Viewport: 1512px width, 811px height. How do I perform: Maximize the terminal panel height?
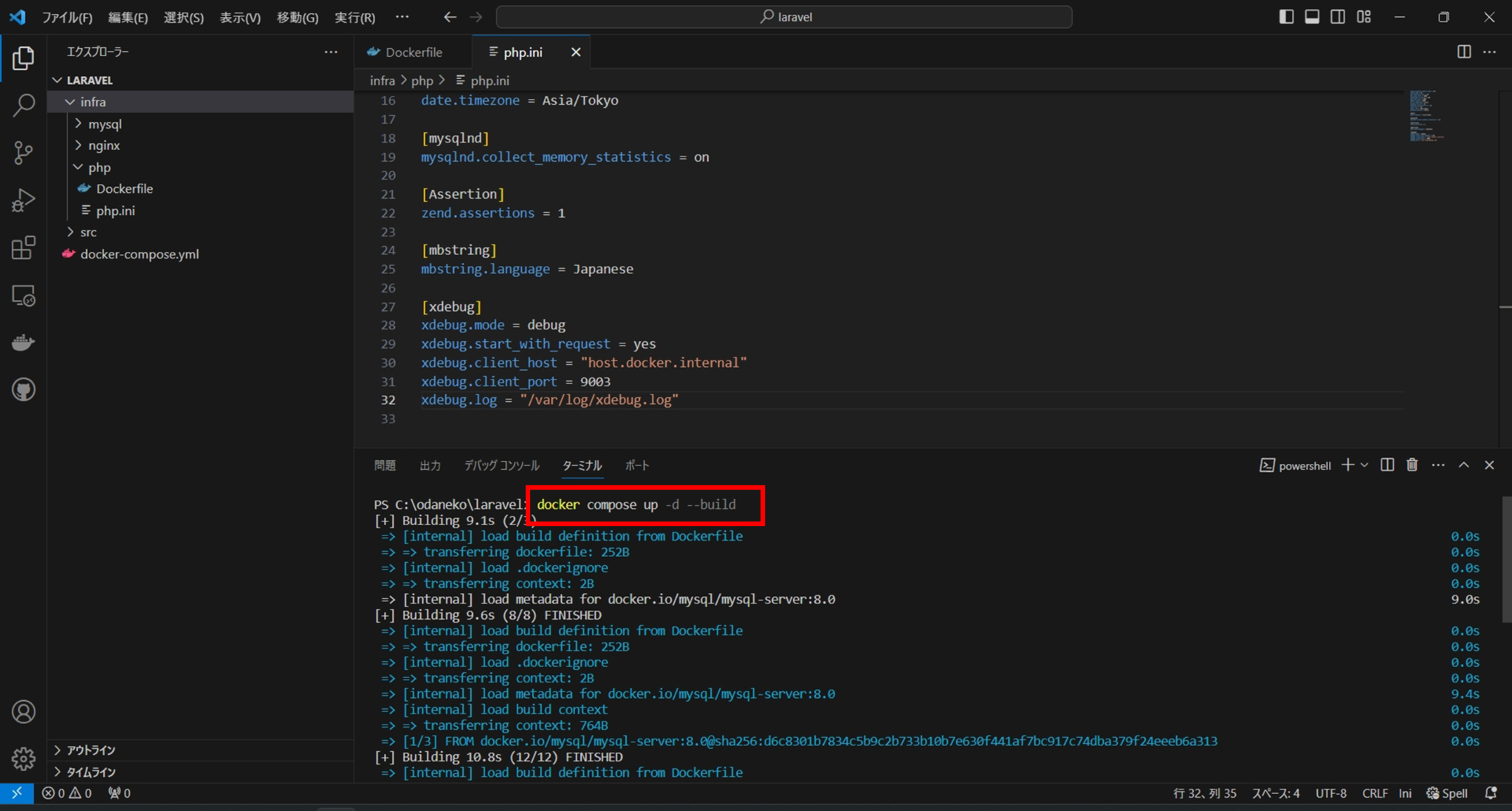(x=1464, y=465)
